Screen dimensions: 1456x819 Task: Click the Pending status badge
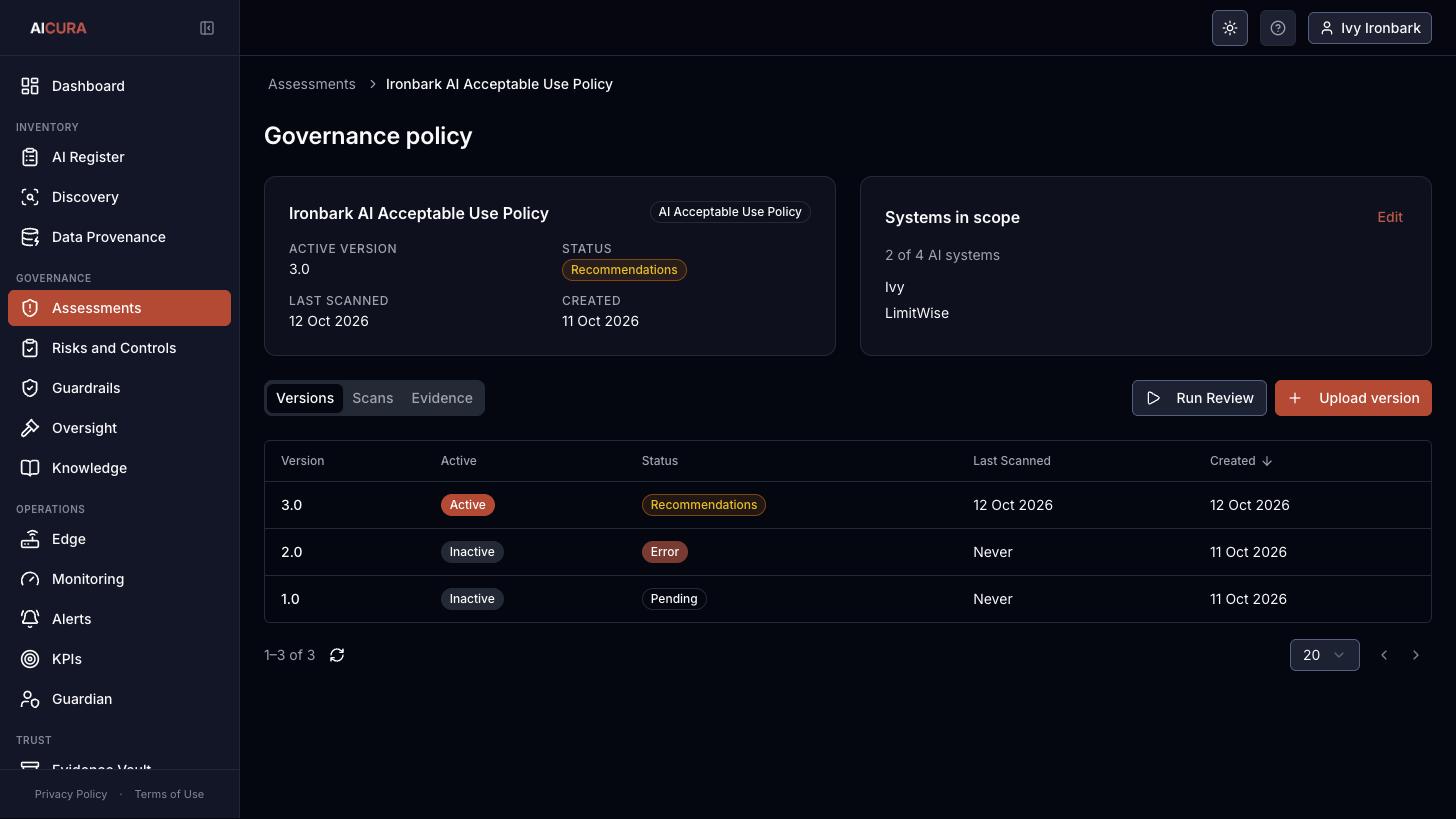[x=674, y=599]
